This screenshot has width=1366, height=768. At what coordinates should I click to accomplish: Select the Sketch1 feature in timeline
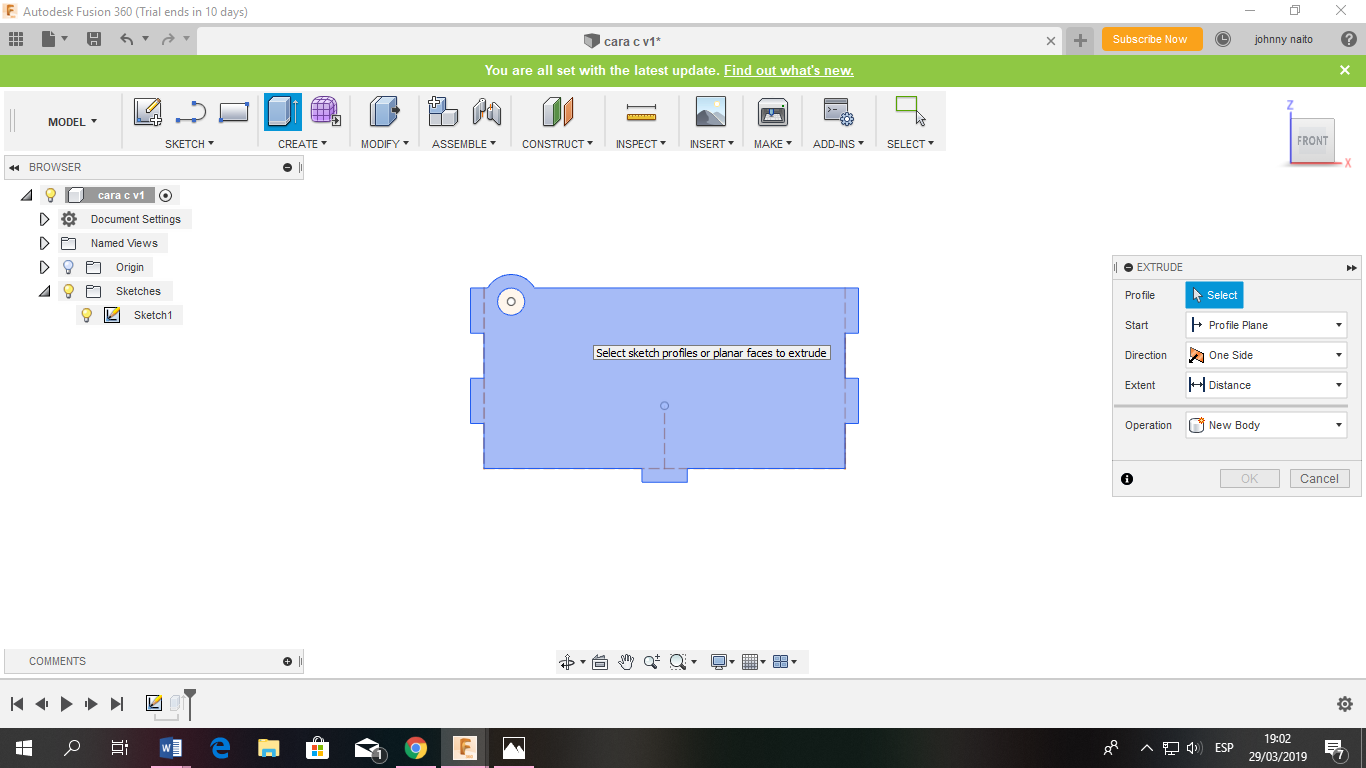pyautogui.click(x=154, y=704)
